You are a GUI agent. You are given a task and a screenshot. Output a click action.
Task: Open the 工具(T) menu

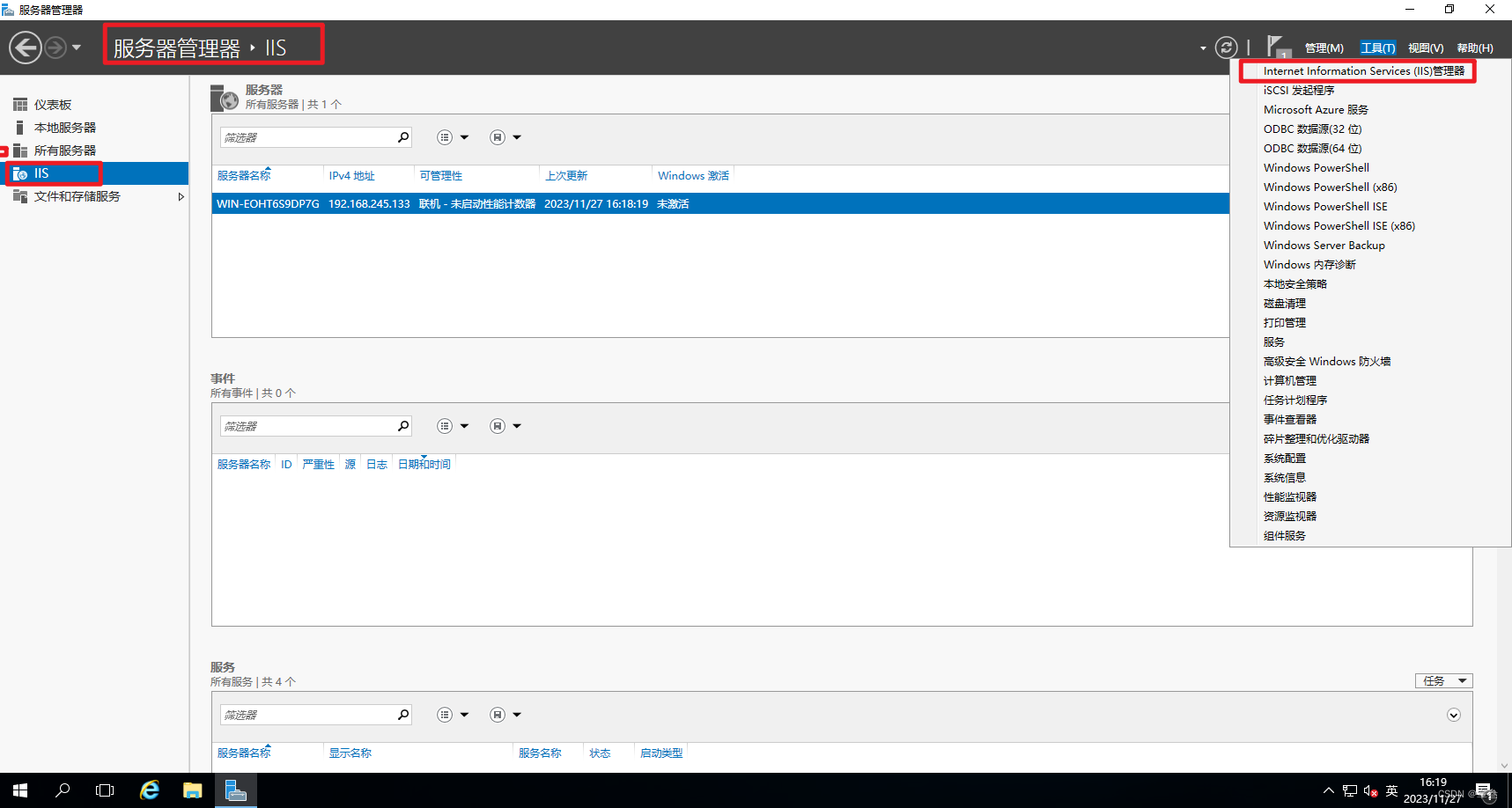tap(1377, 48)
